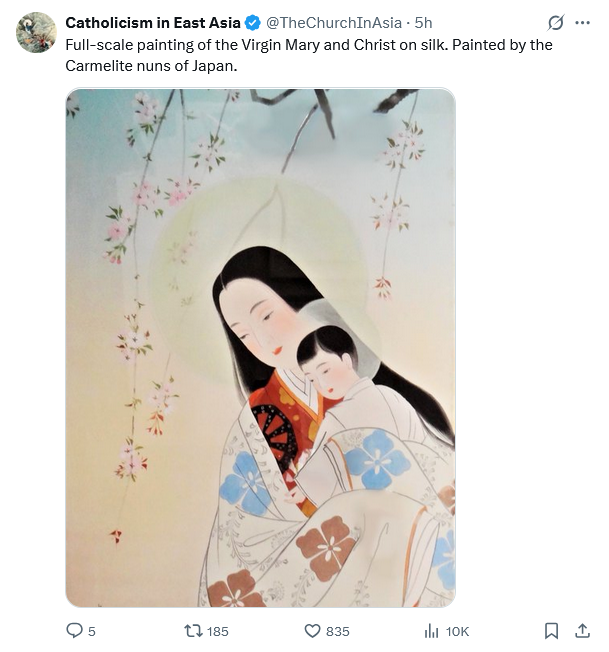This screenshot has height=652, width=609.
Task: Click the 10K views count
Action: pyautogui.click(x=457, y=631)
